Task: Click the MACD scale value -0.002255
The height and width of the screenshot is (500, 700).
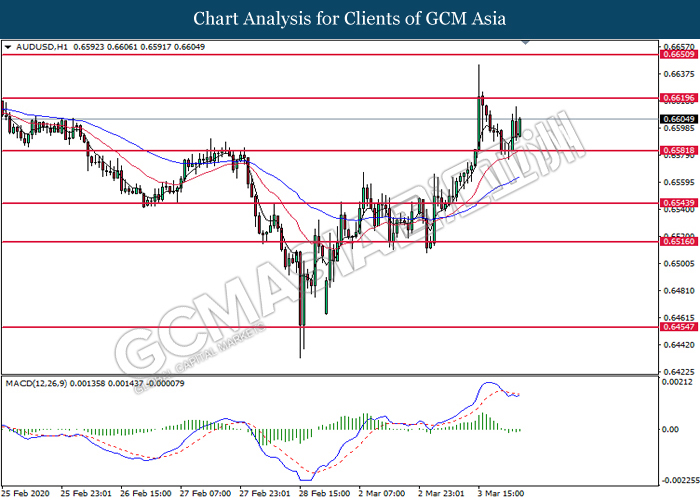Action: click(x=680, y=481)
